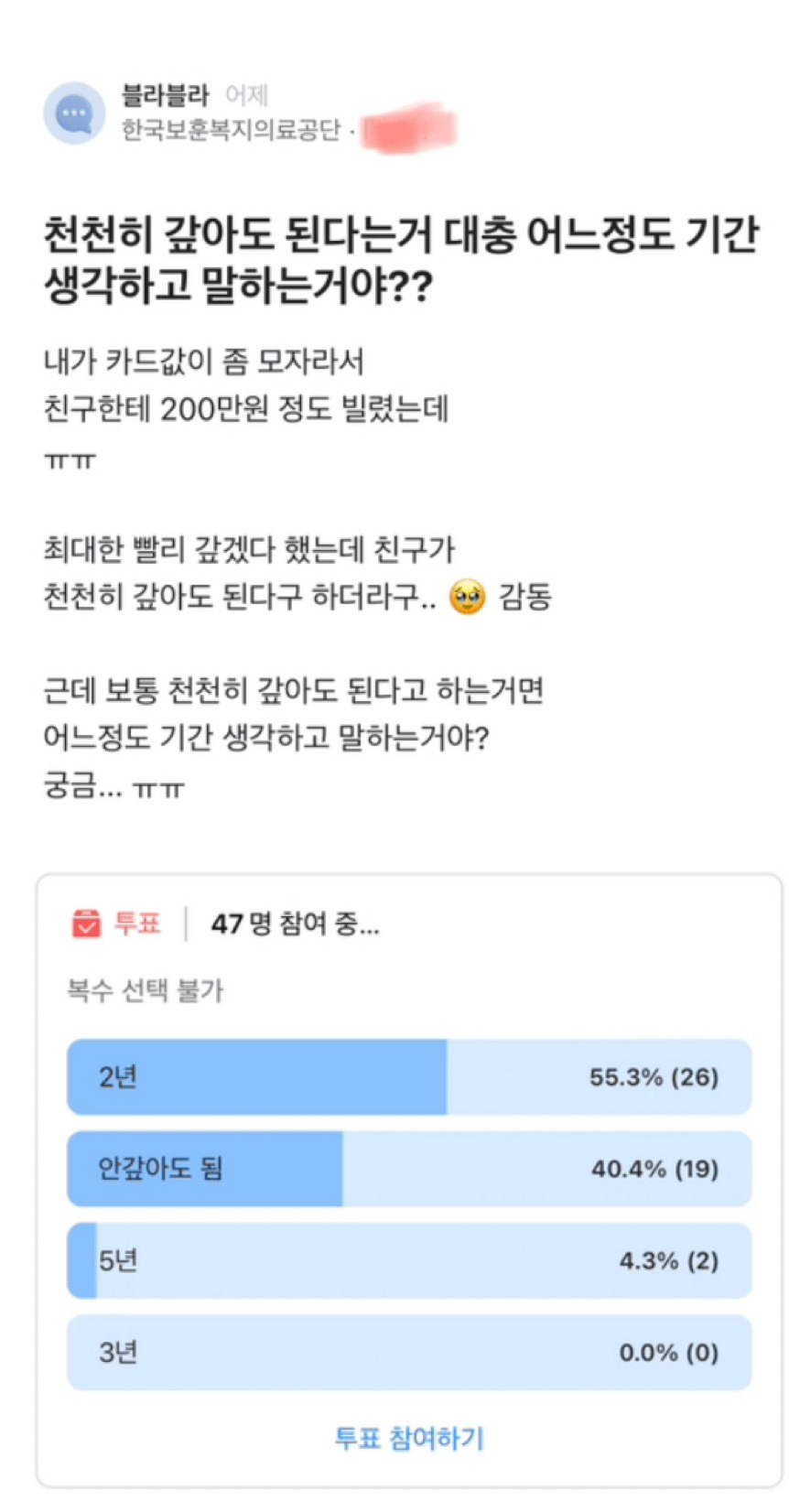Screen dimensions: 789x1512
Task: Tap the 47명 참여 중 participant count
Action: tap(294, 924)
